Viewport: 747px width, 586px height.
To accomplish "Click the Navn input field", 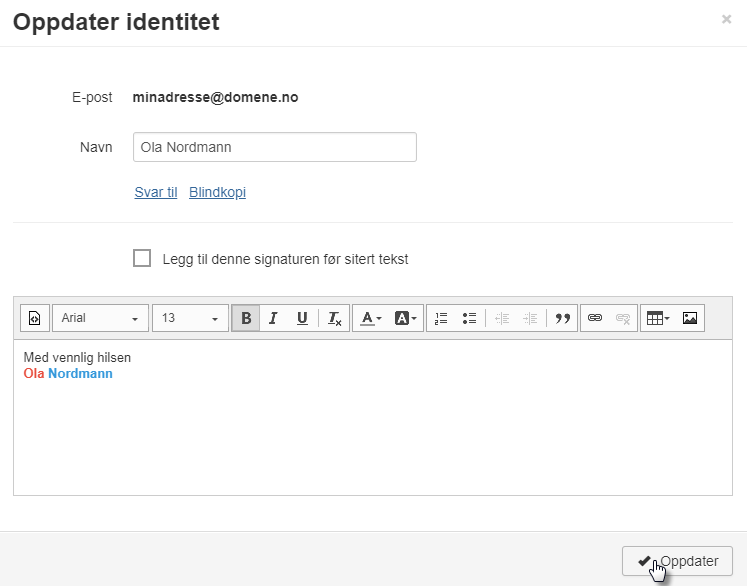I will [x=275, y=147].
